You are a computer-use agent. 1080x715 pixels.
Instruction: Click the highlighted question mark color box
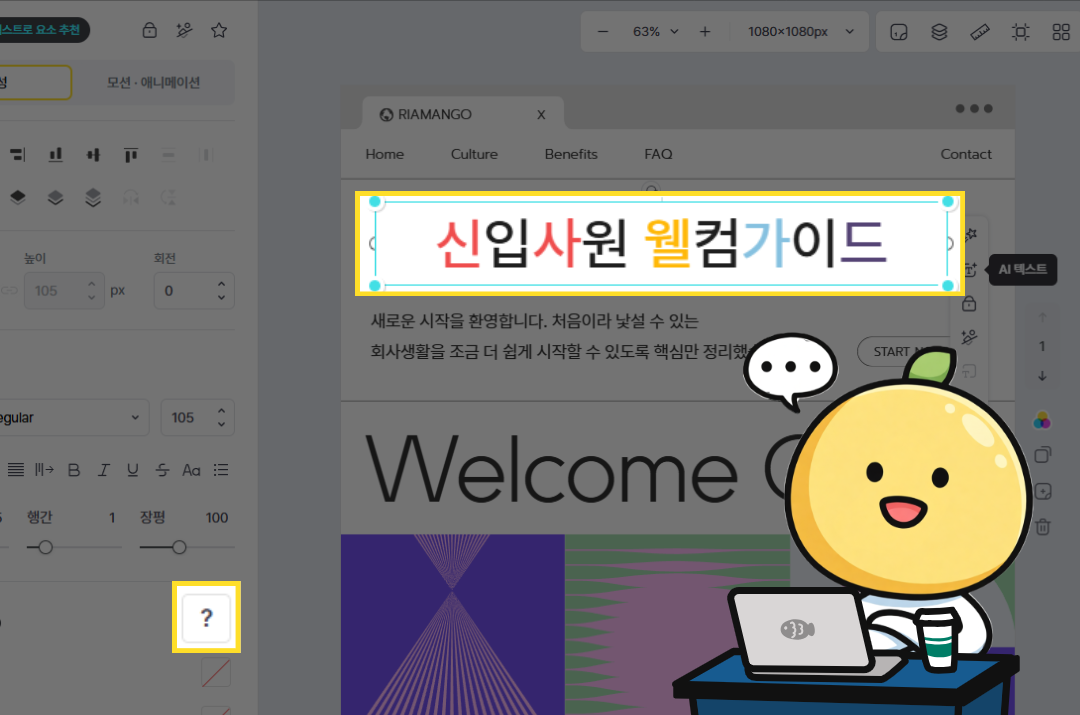tap(207, 617)
